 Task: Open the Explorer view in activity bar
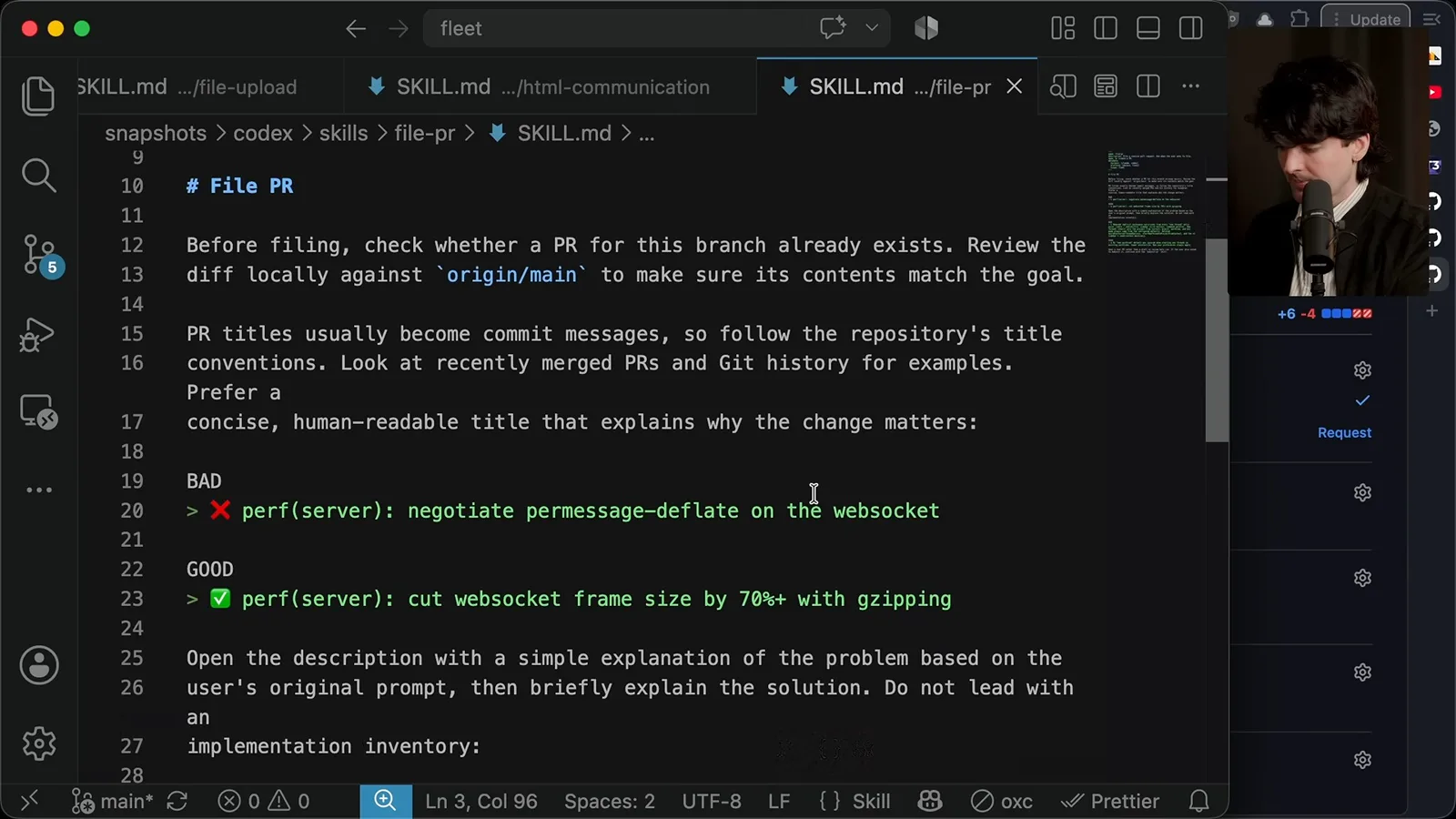tap(38, 96)
